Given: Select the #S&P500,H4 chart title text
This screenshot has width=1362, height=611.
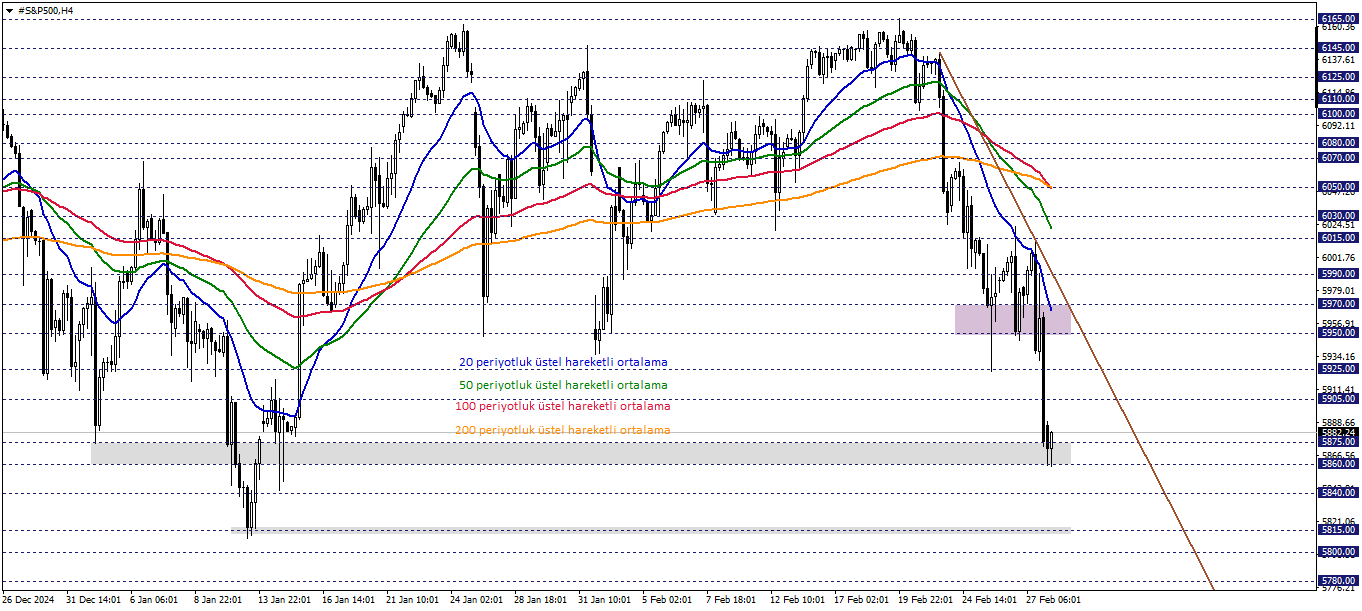Looking at the screenshot, I should click(x=44, y=10).
